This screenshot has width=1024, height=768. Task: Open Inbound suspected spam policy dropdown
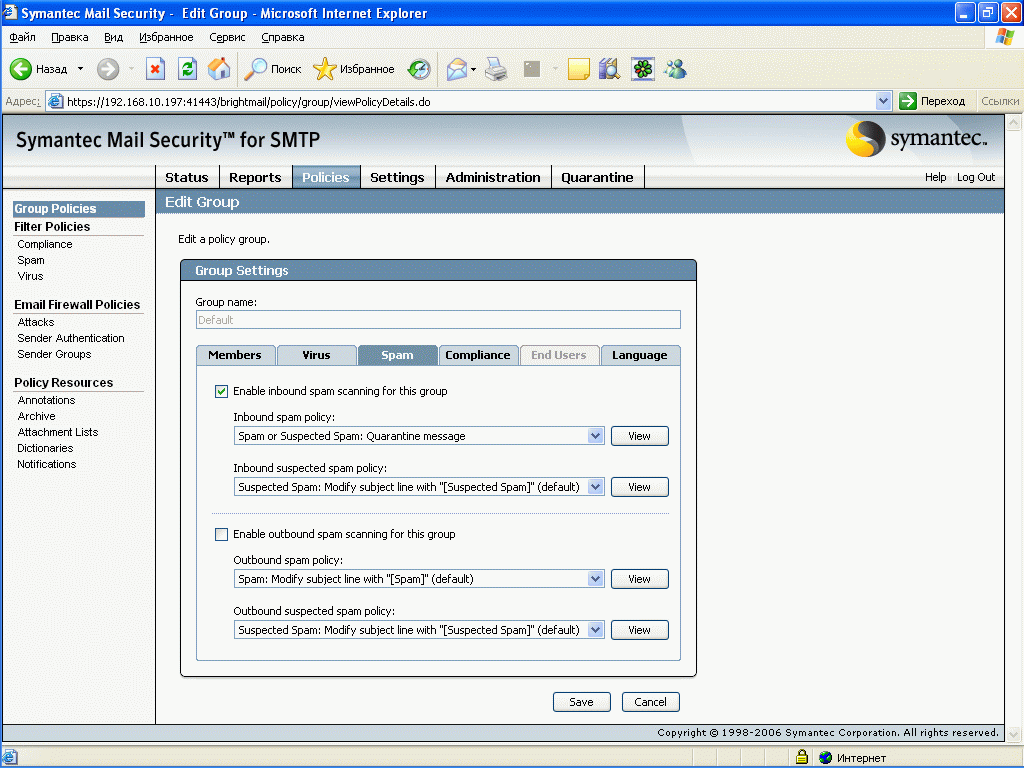tap(419, 487)
